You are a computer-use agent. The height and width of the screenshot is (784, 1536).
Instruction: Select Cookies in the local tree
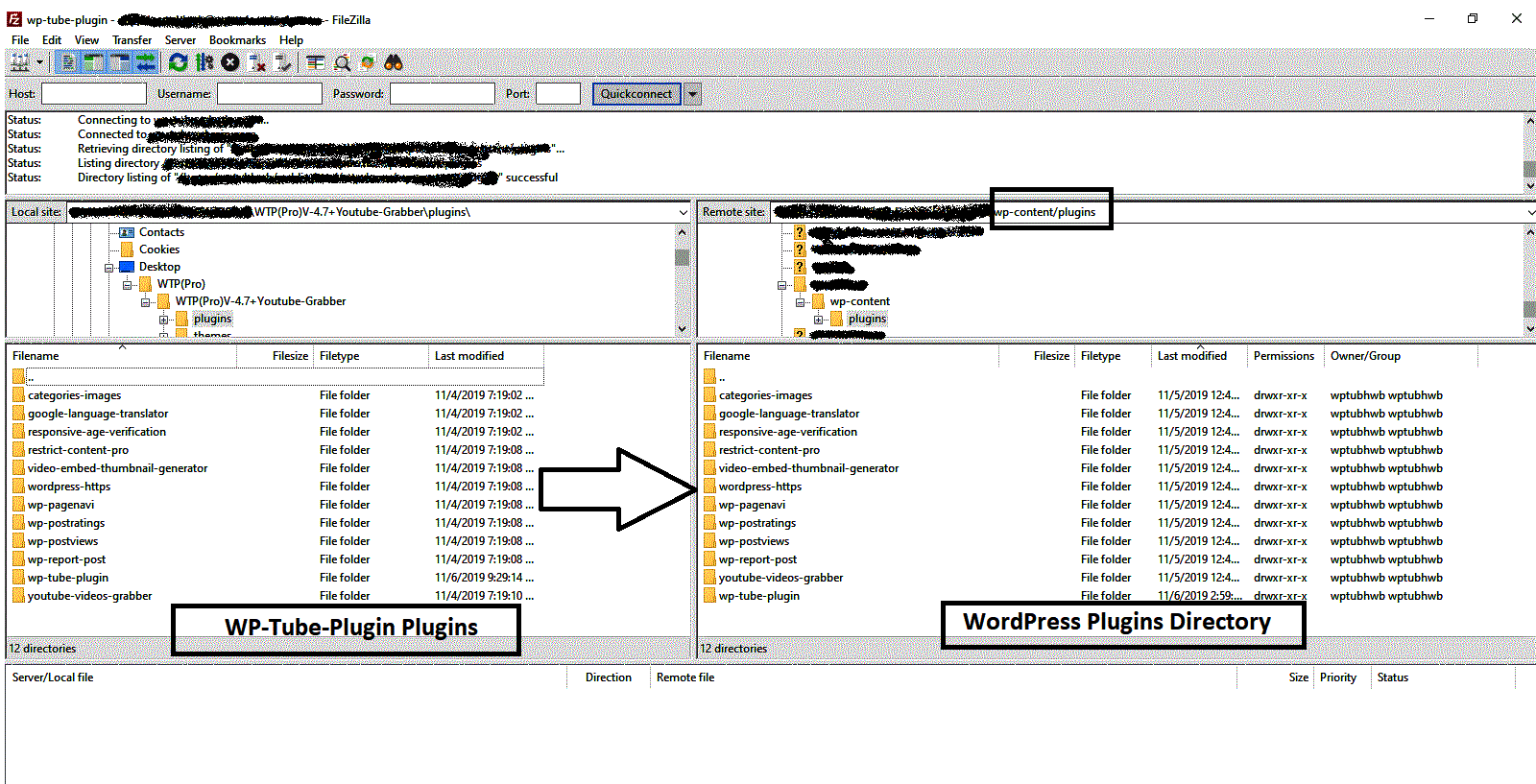tap(159, 249)
